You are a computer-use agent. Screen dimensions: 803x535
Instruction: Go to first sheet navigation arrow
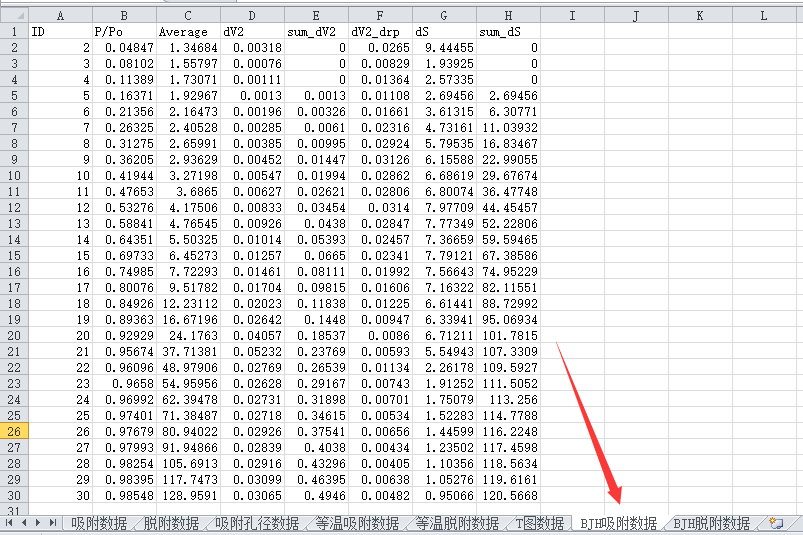[9, 523]
